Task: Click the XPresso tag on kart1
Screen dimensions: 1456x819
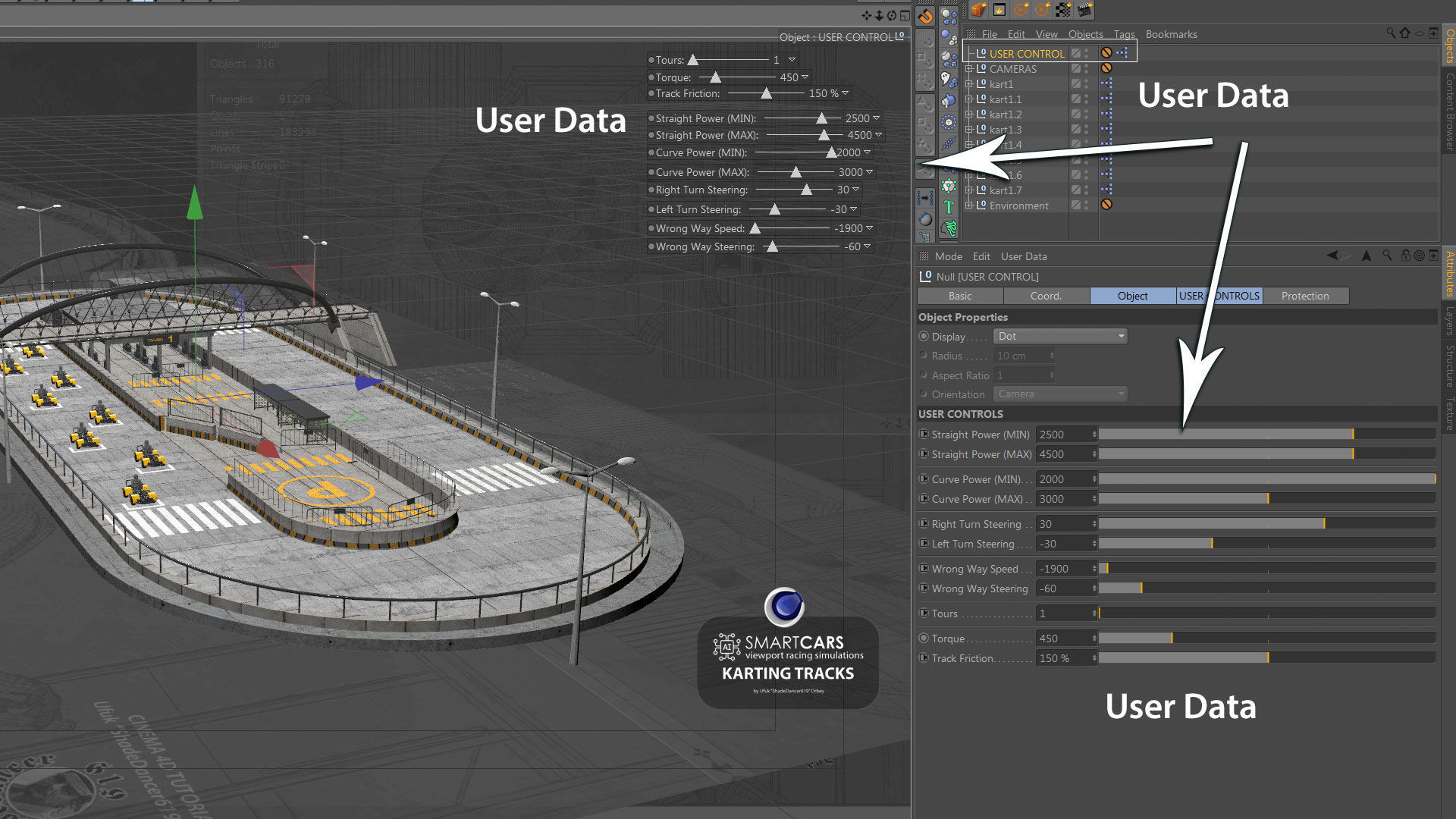Action: pyautogui.click(x=1106, y=83)
